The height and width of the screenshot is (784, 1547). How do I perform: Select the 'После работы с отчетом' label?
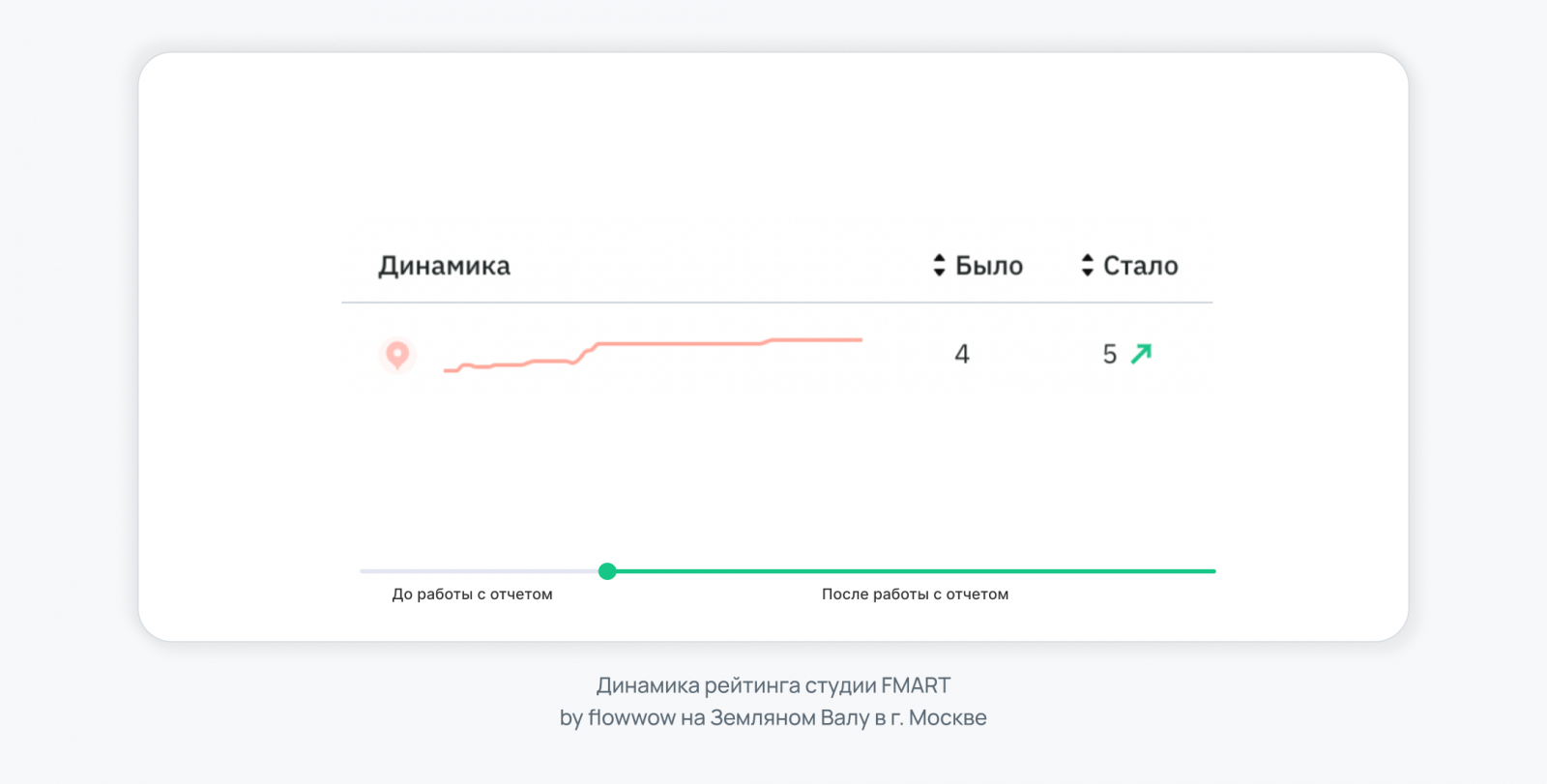click(x=915, y=595)
